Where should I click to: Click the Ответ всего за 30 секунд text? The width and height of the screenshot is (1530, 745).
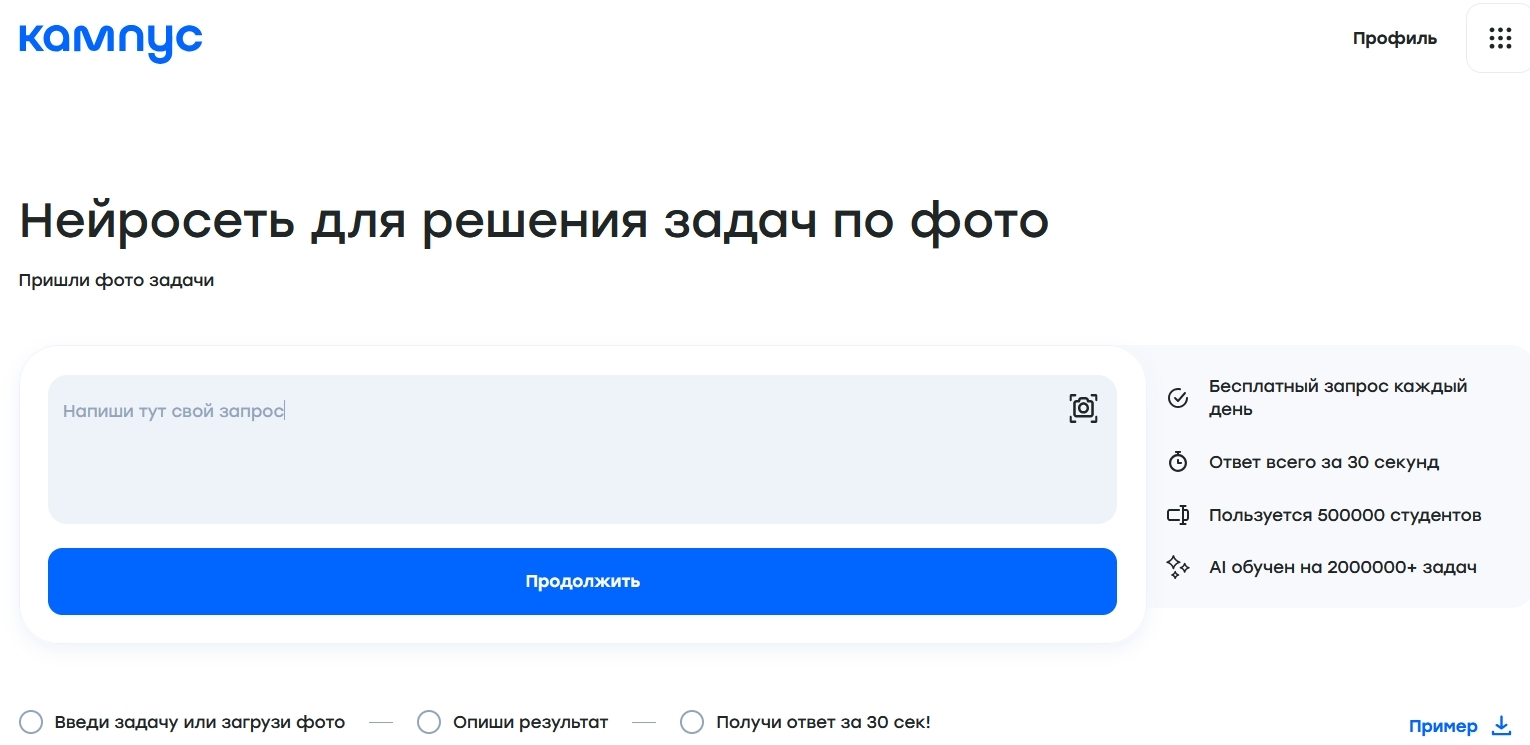tap(1323, 462)
